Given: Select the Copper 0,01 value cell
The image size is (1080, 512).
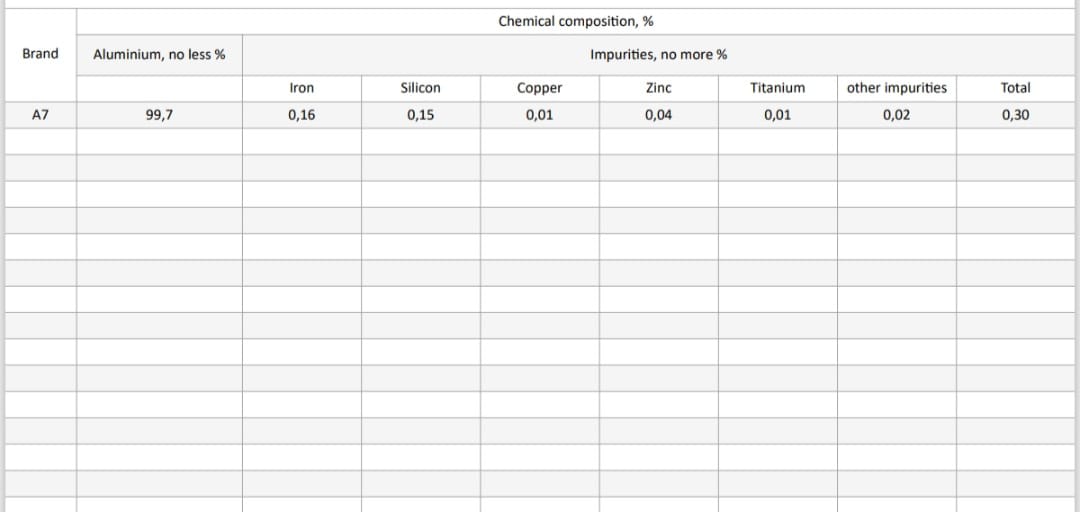Looking at the screenshot, I should point(540,115).
